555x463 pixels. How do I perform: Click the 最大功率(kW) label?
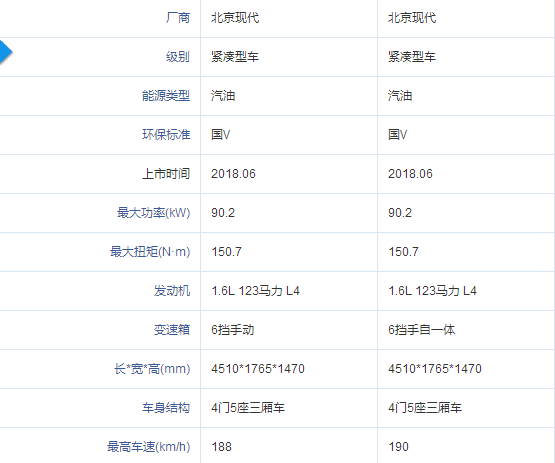(154, 213)
